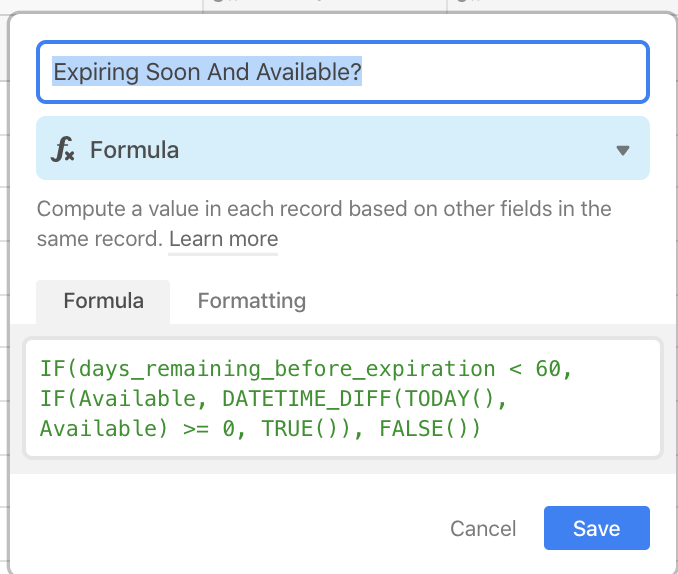
Task: Switch to the Formula tab
Action: [103, 301]
